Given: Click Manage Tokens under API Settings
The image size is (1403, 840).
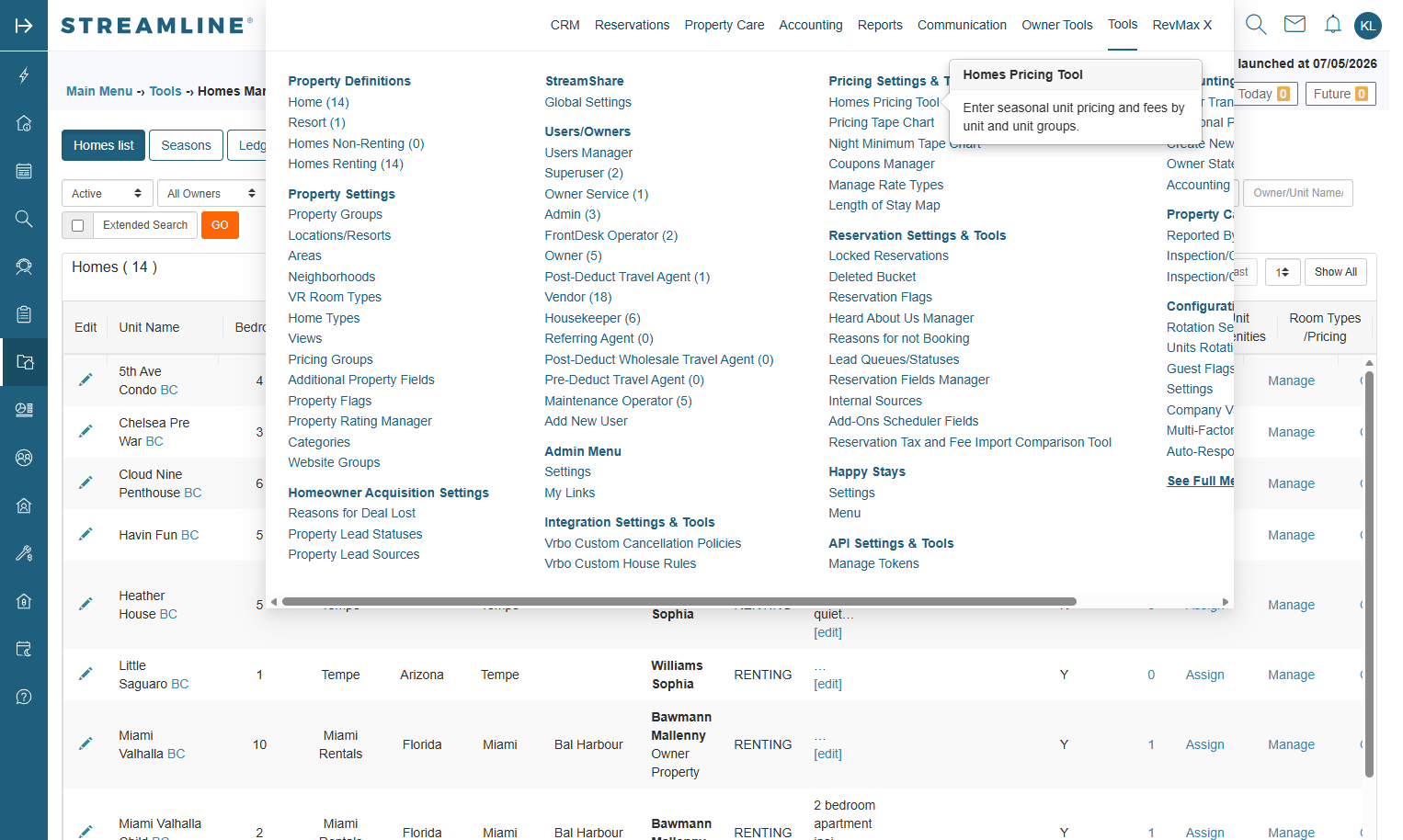Looking at the screenshot, I should [x=873, y=563].
